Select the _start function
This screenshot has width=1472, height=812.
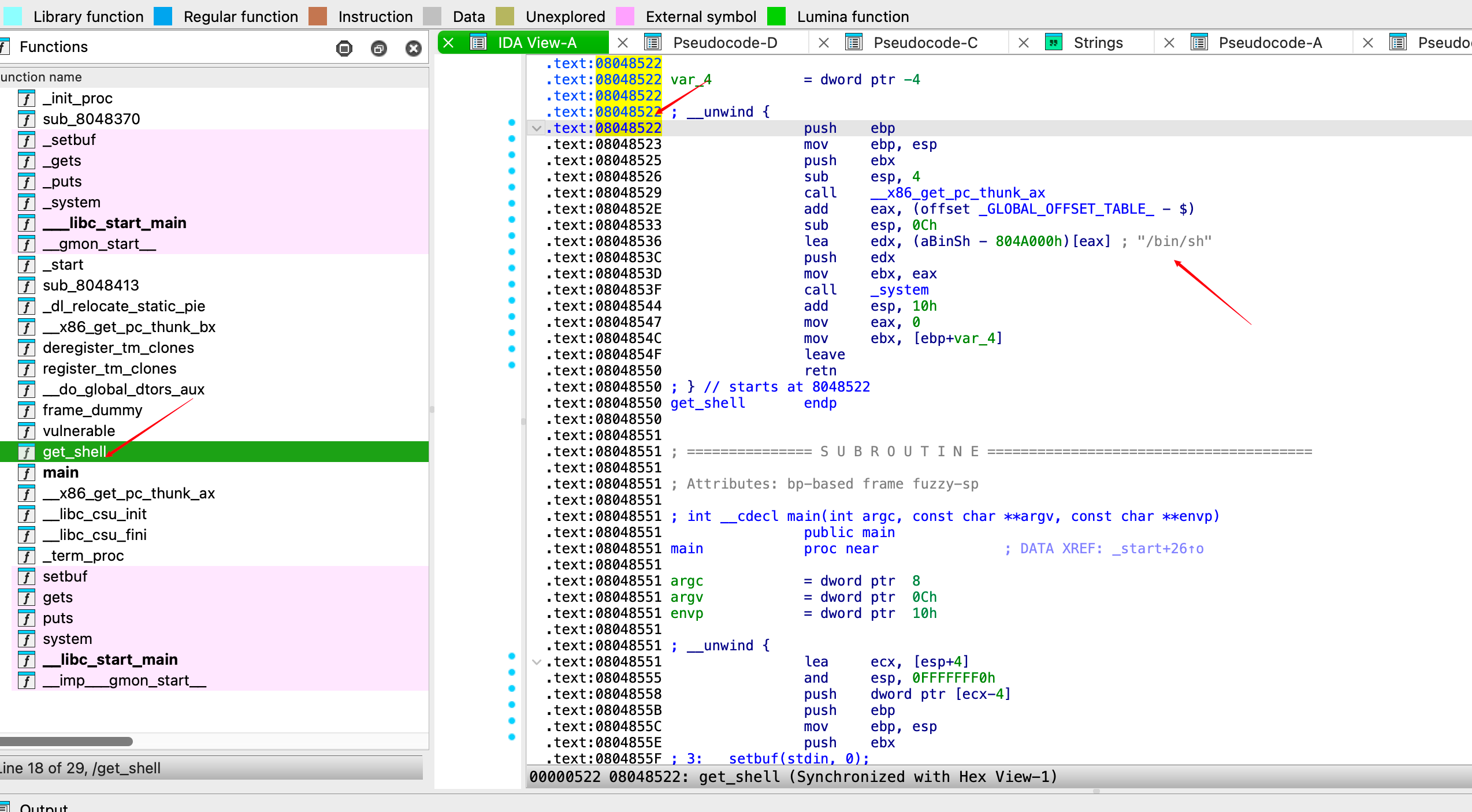(x=214, y=265)
